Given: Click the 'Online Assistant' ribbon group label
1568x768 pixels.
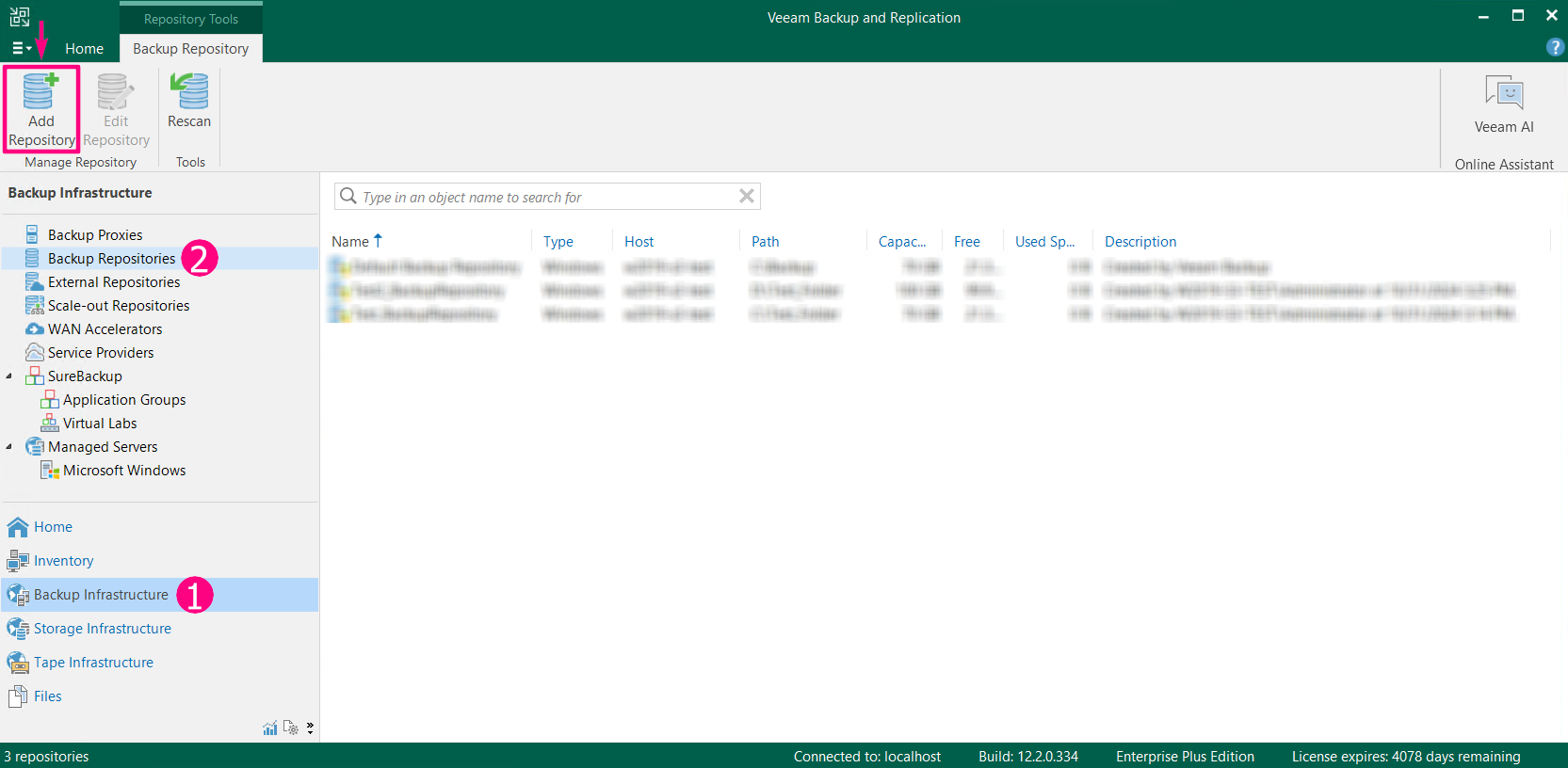Looking at the screenshot, I should [1504, 165].
